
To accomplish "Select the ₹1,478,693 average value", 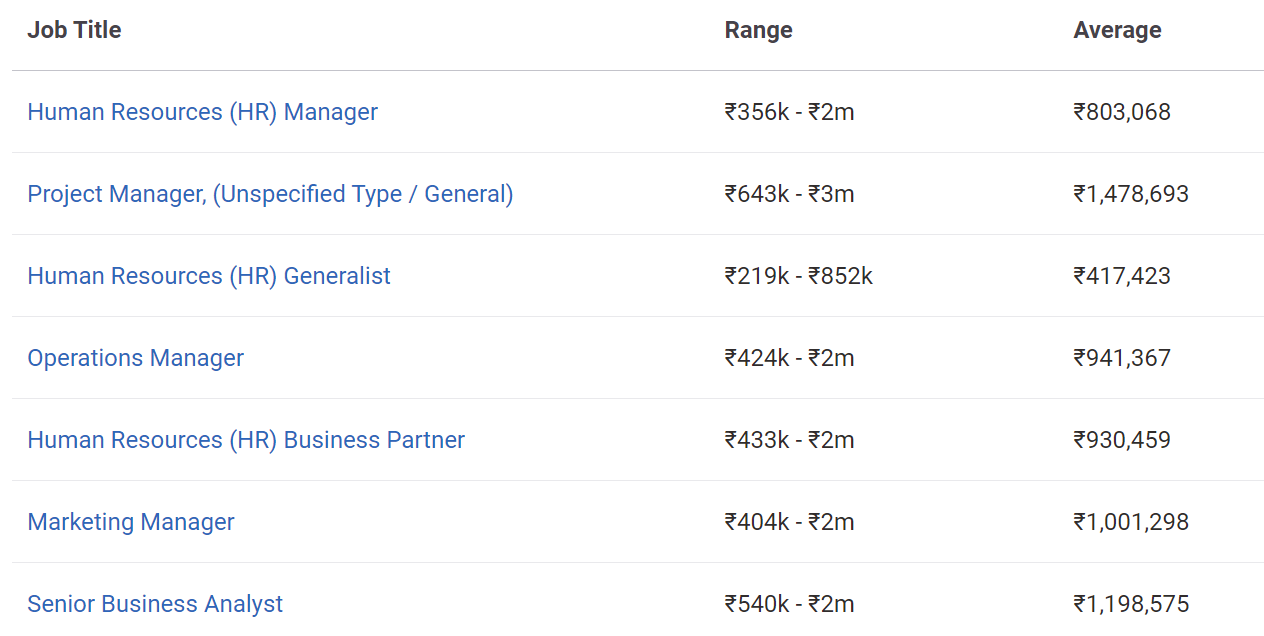I will pos(1131,194).
